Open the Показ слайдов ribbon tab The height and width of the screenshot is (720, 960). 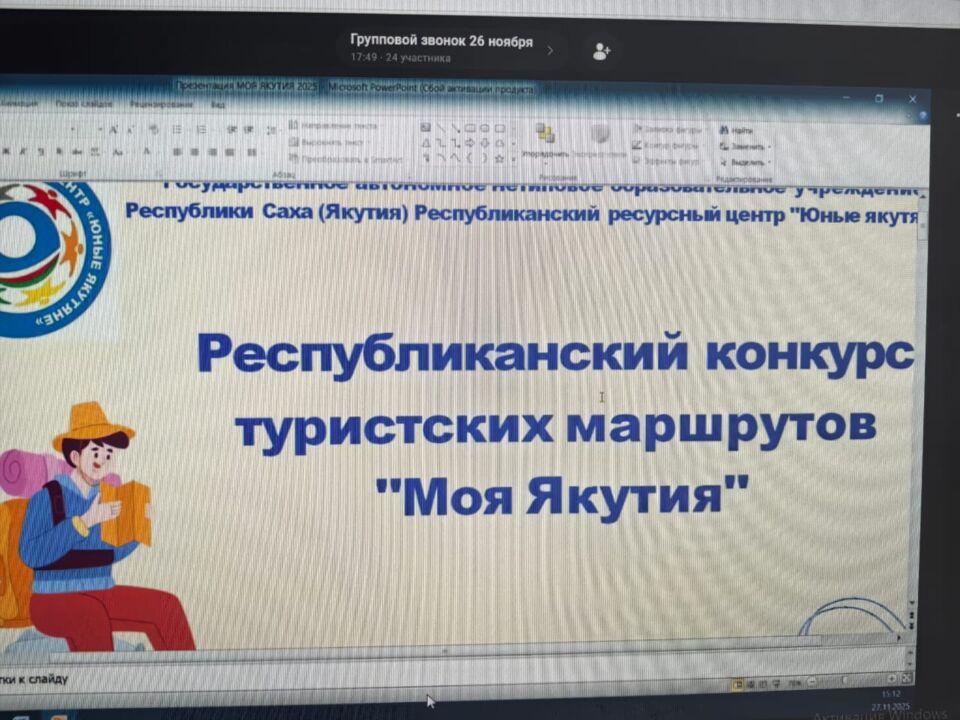tap(84, 103)
